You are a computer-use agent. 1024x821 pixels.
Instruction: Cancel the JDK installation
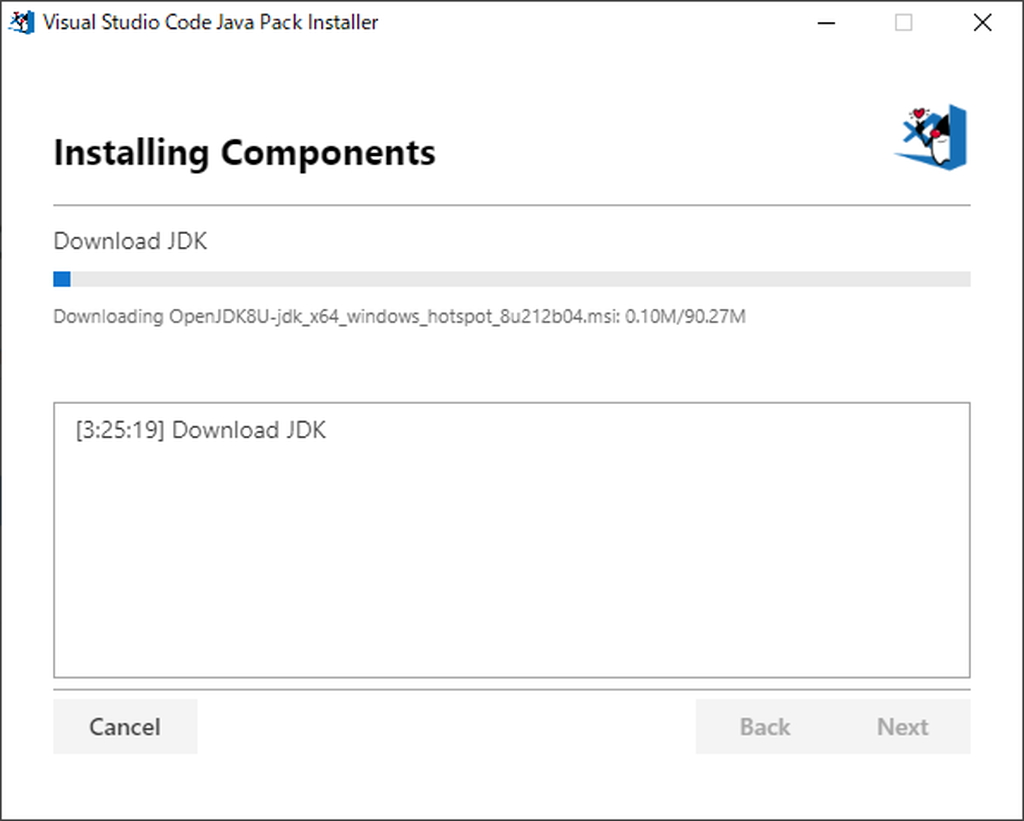125,727
